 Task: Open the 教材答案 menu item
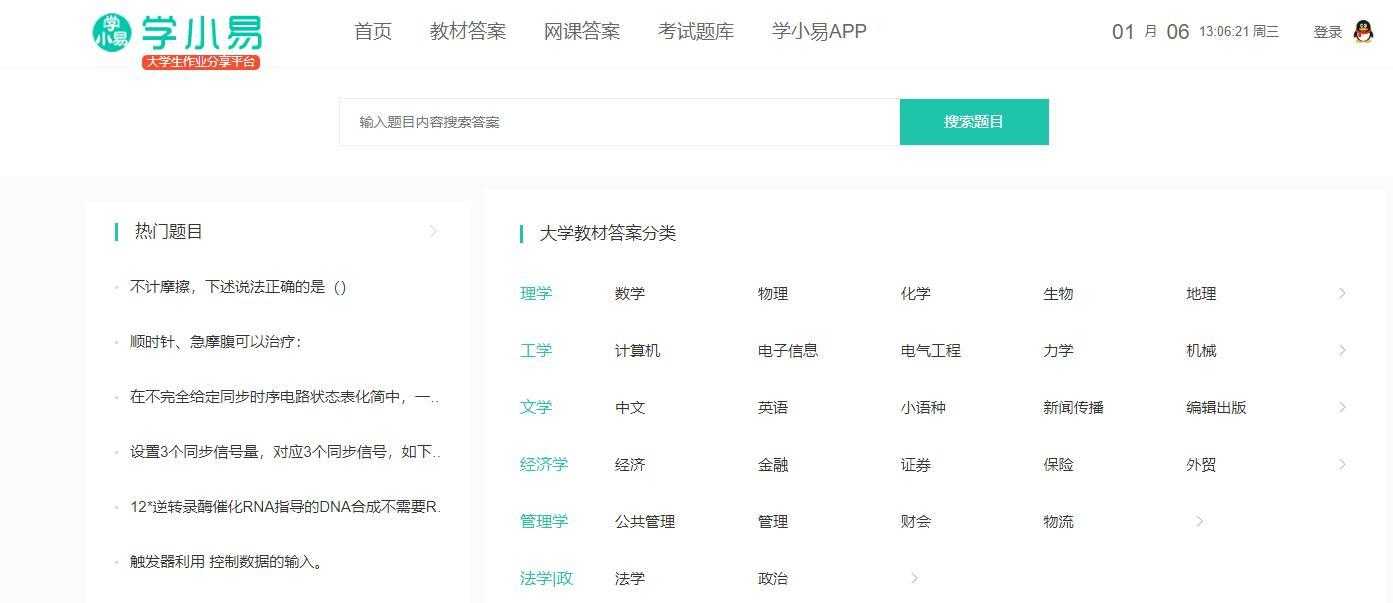tap(468, 31)
